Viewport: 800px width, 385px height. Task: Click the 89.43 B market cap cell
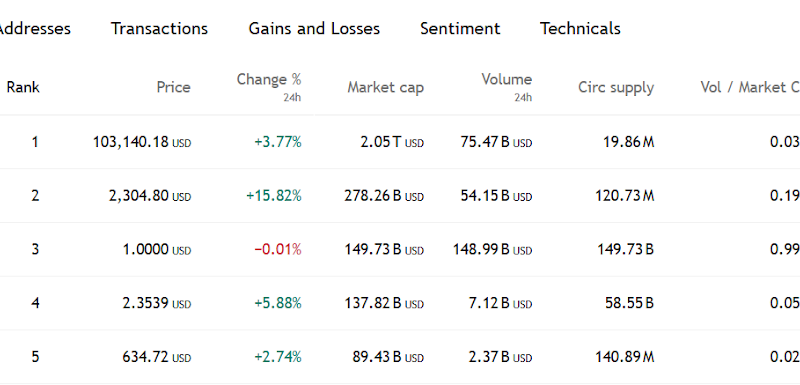(388, 357)
